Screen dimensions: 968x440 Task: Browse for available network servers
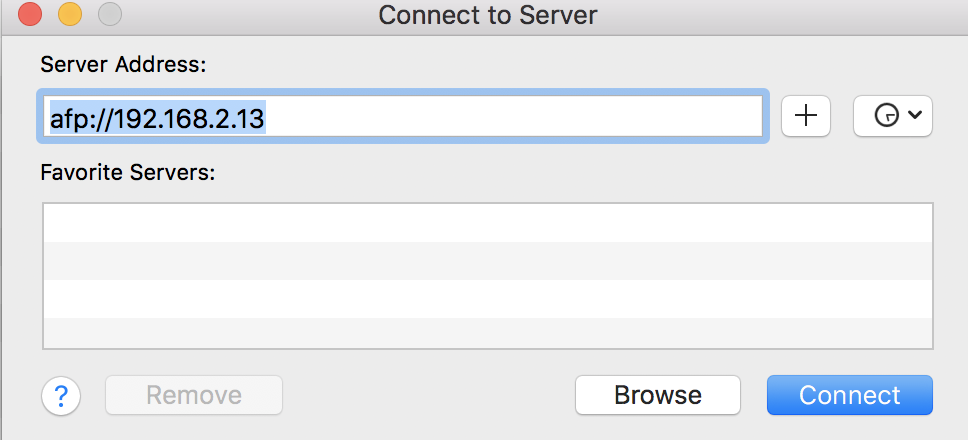(x=657, y=395)
